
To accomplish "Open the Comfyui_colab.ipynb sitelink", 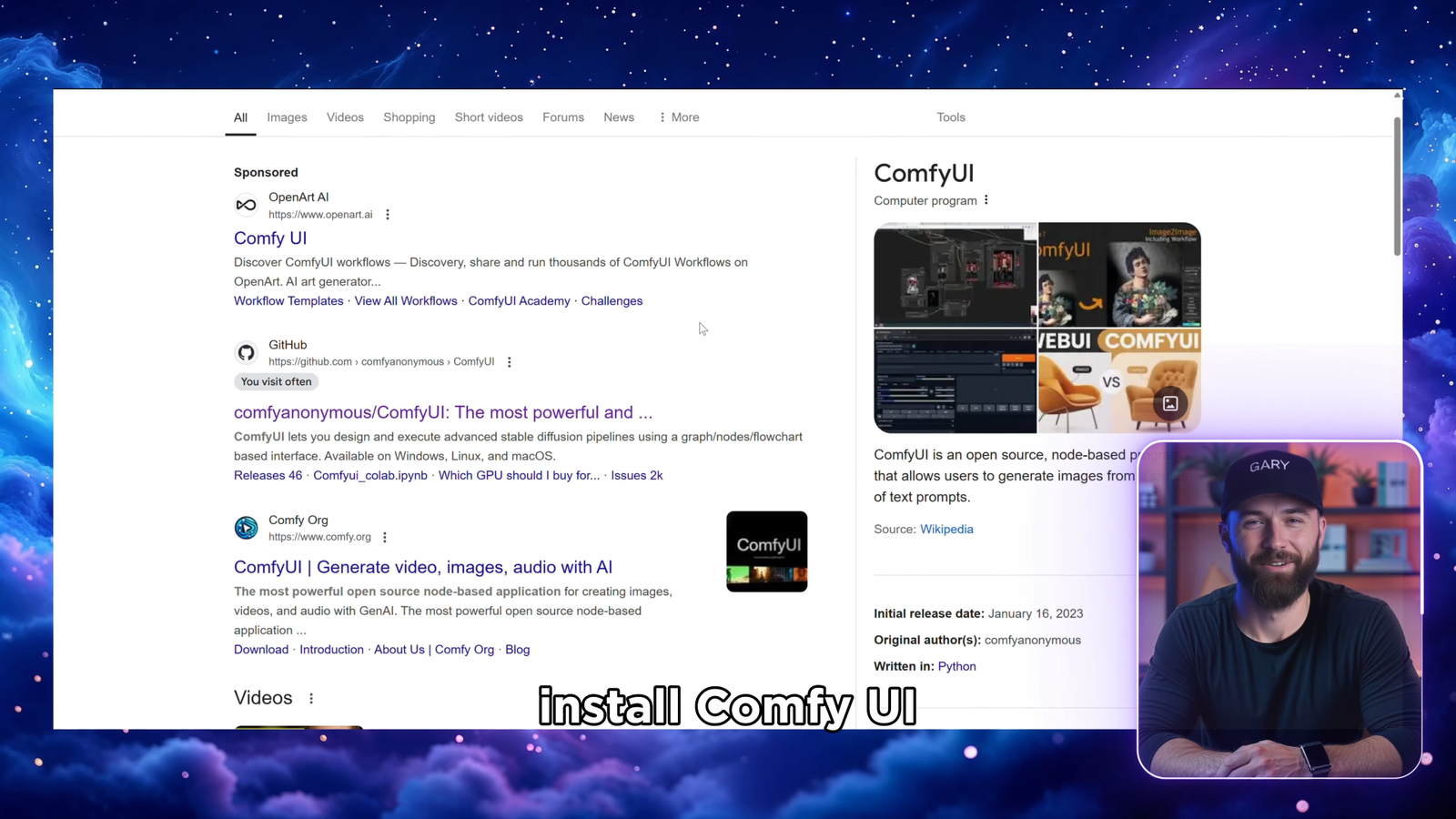I will click(x=370, y=476).
